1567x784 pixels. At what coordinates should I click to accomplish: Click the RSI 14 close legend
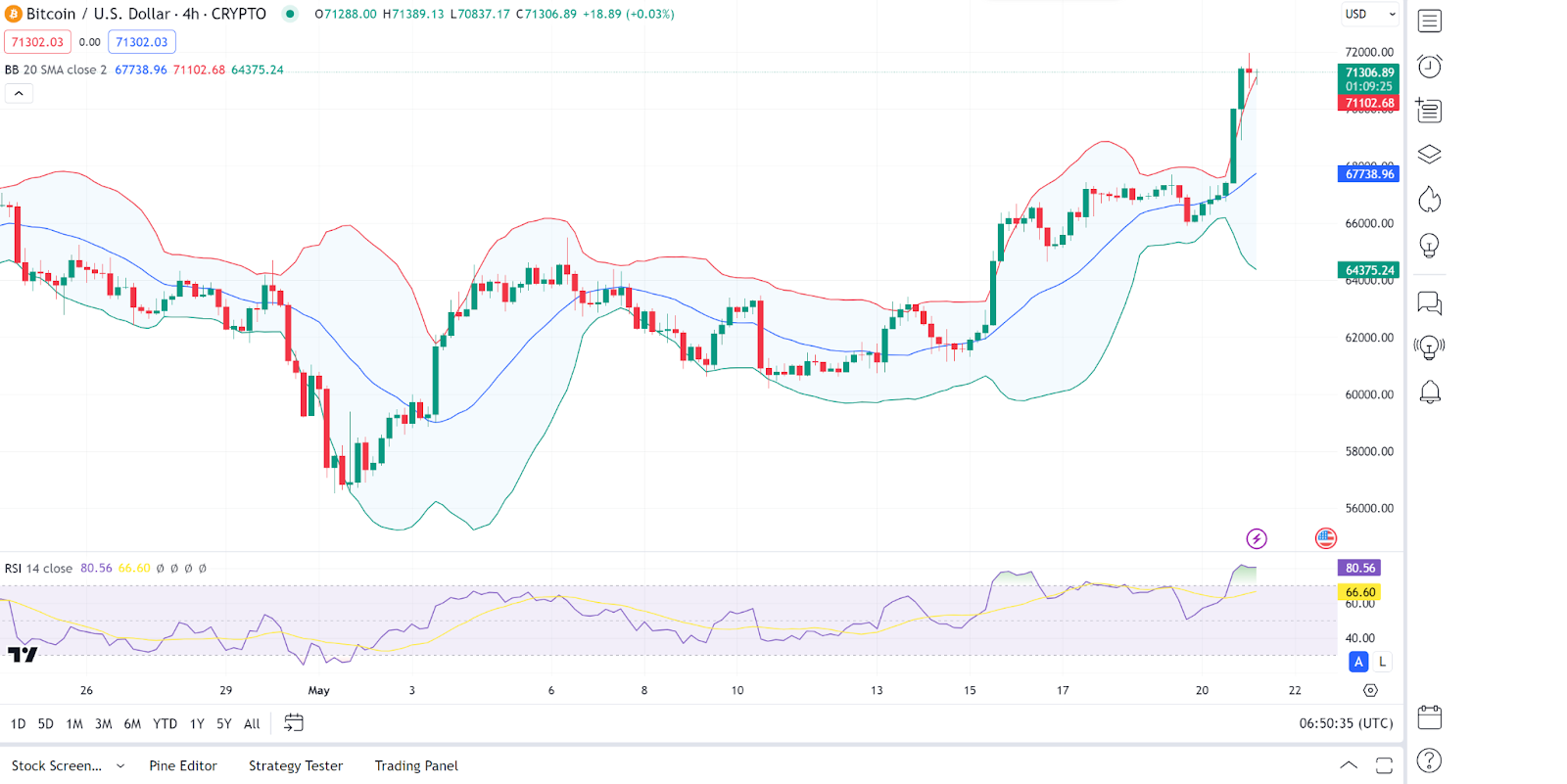[x=38, y=569]
